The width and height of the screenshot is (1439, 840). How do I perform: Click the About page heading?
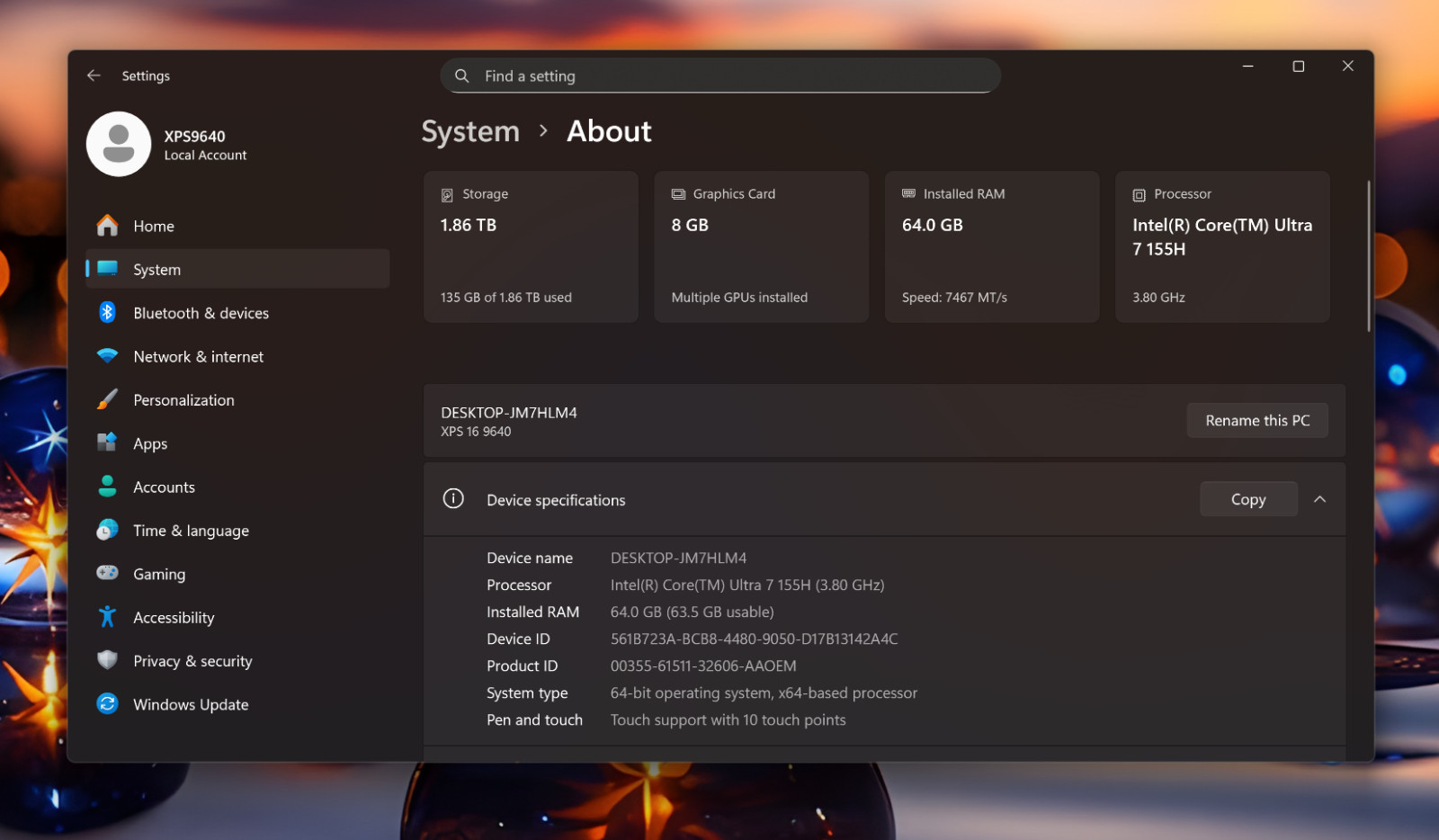coord(609,131)
